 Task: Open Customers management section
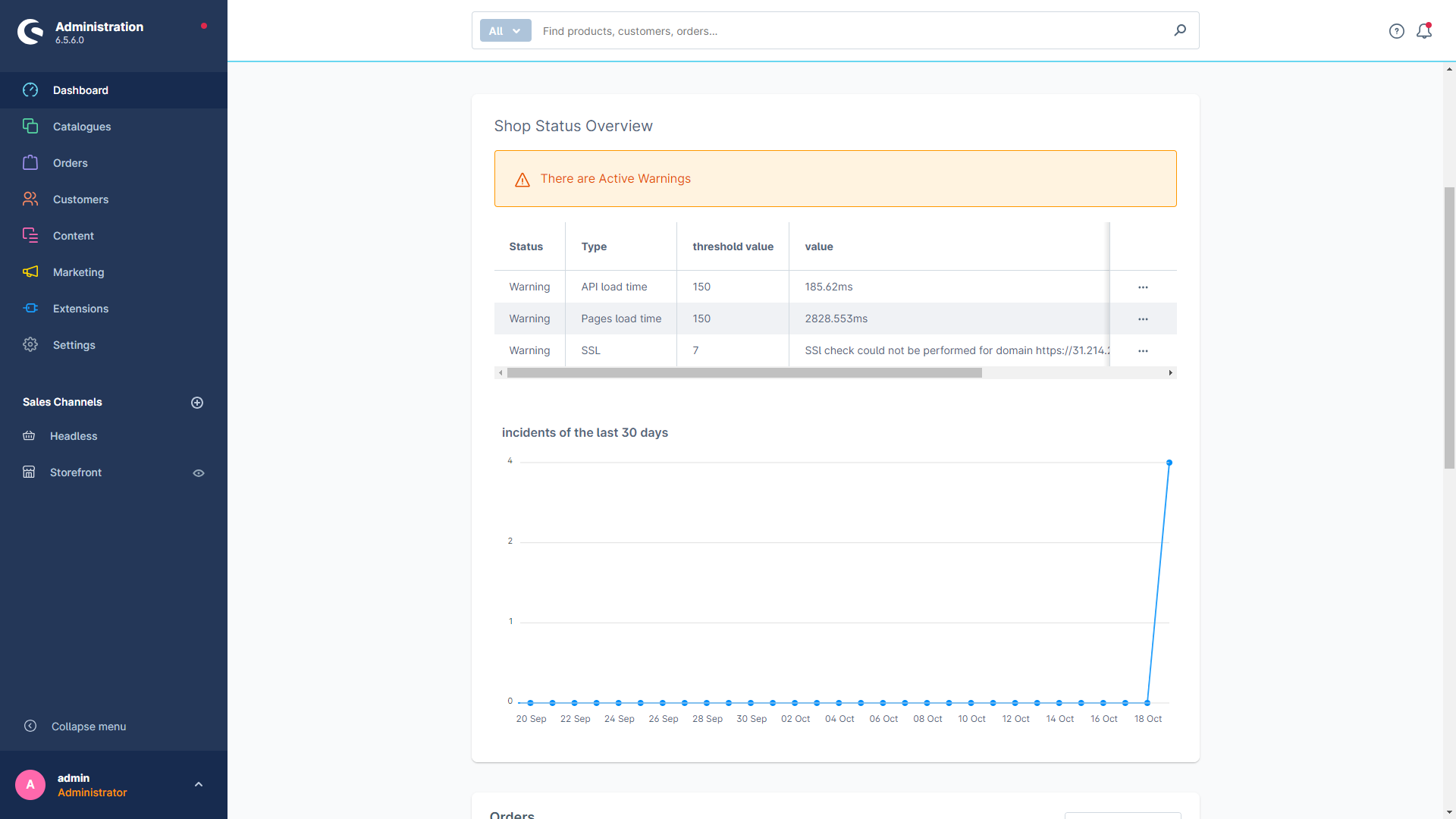coord(80,199)
